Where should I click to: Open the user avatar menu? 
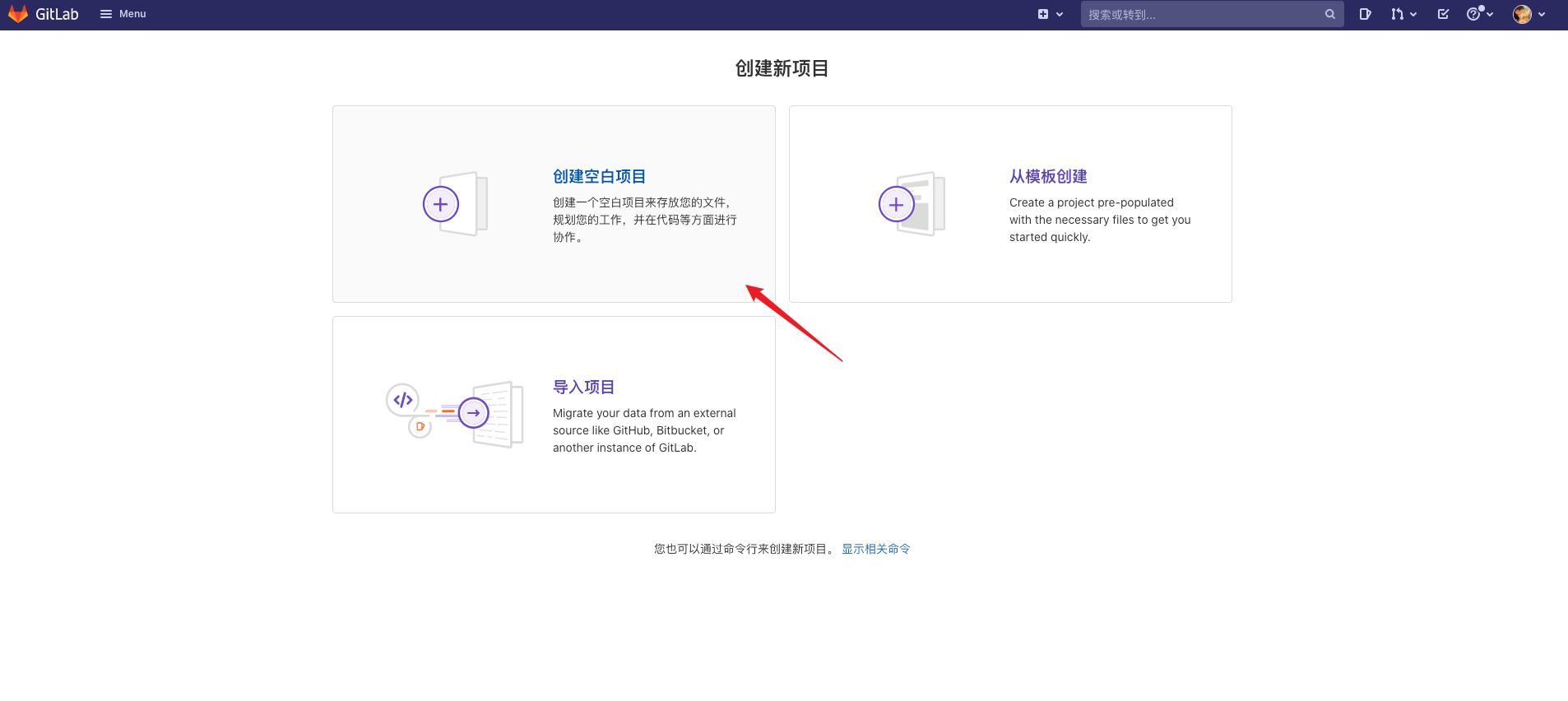pos(1529,14)
